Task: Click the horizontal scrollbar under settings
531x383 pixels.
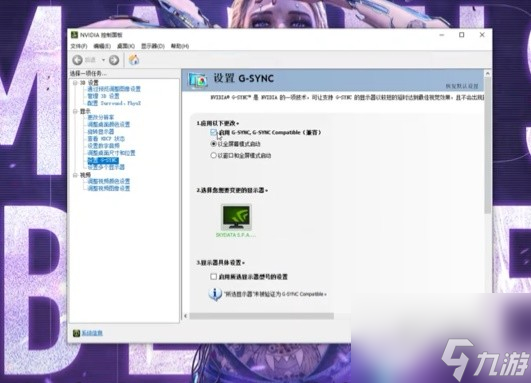Action: (261, 316)
